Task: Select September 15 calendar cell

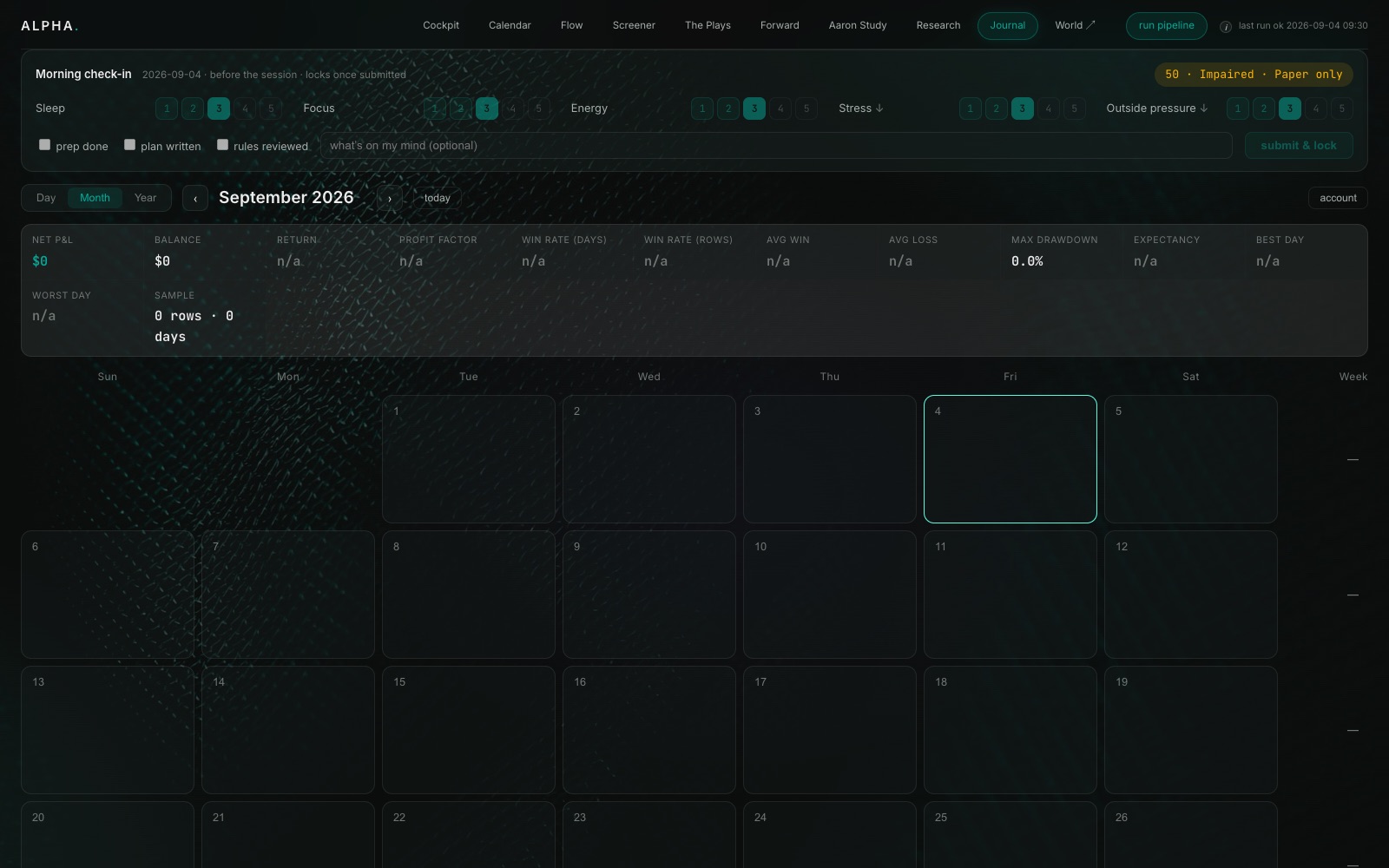Action: (469, 730)
